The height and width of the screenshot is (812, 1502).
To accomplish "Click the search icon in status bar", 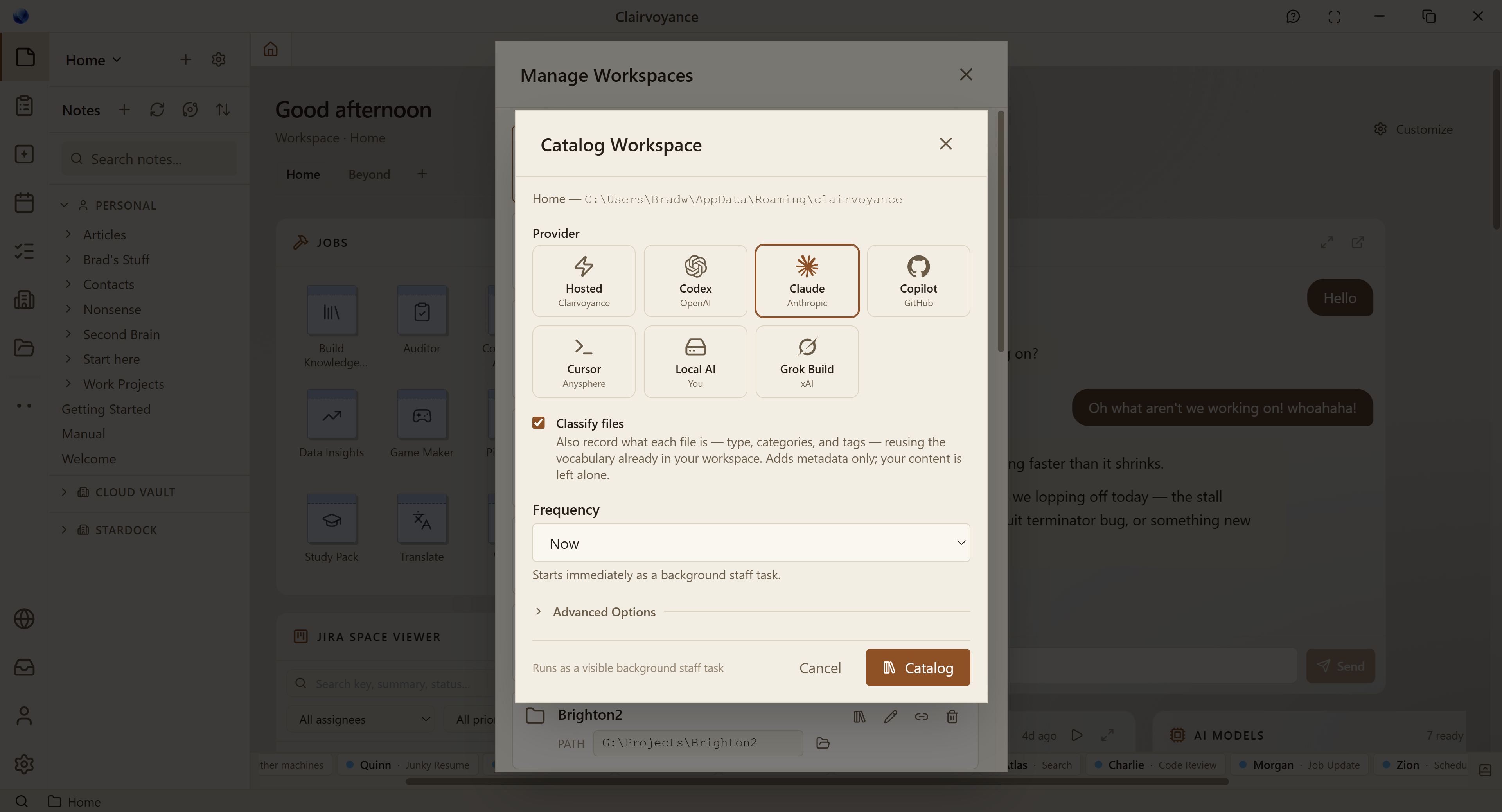I will pyautogui.click(x=22, y=801).
